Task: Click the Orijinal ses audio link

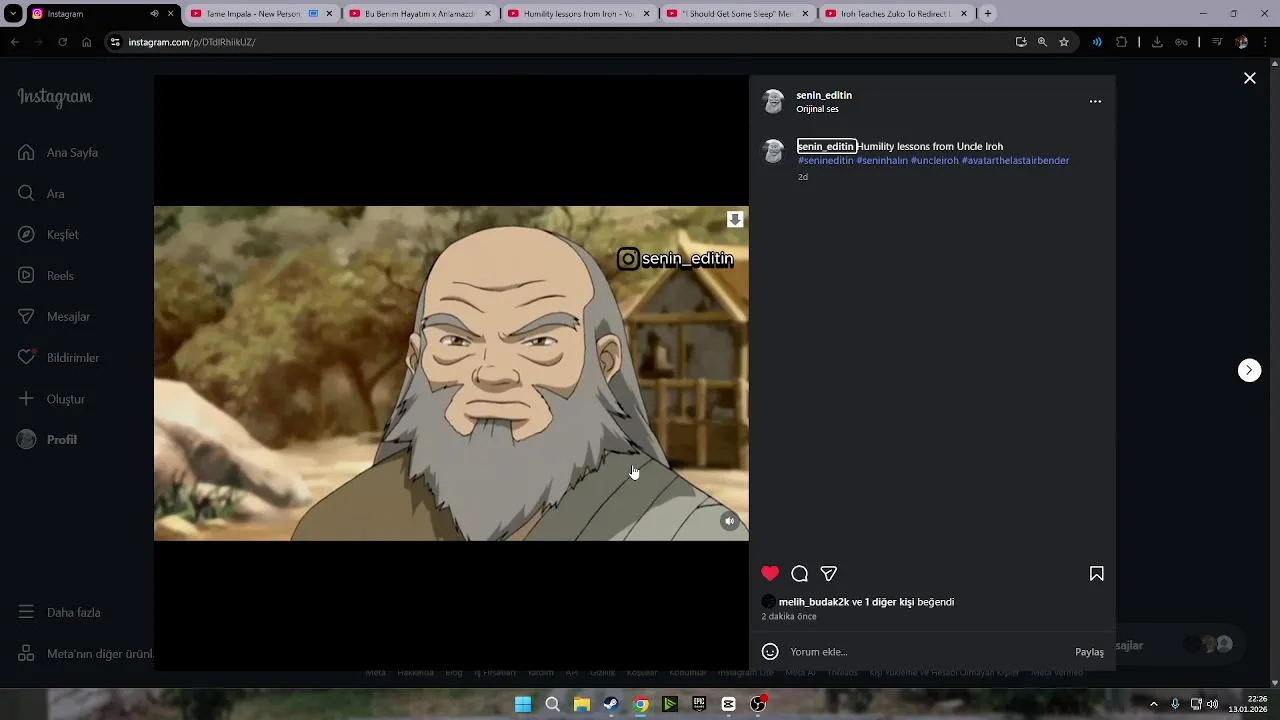Action: click(x=817, y=109)
